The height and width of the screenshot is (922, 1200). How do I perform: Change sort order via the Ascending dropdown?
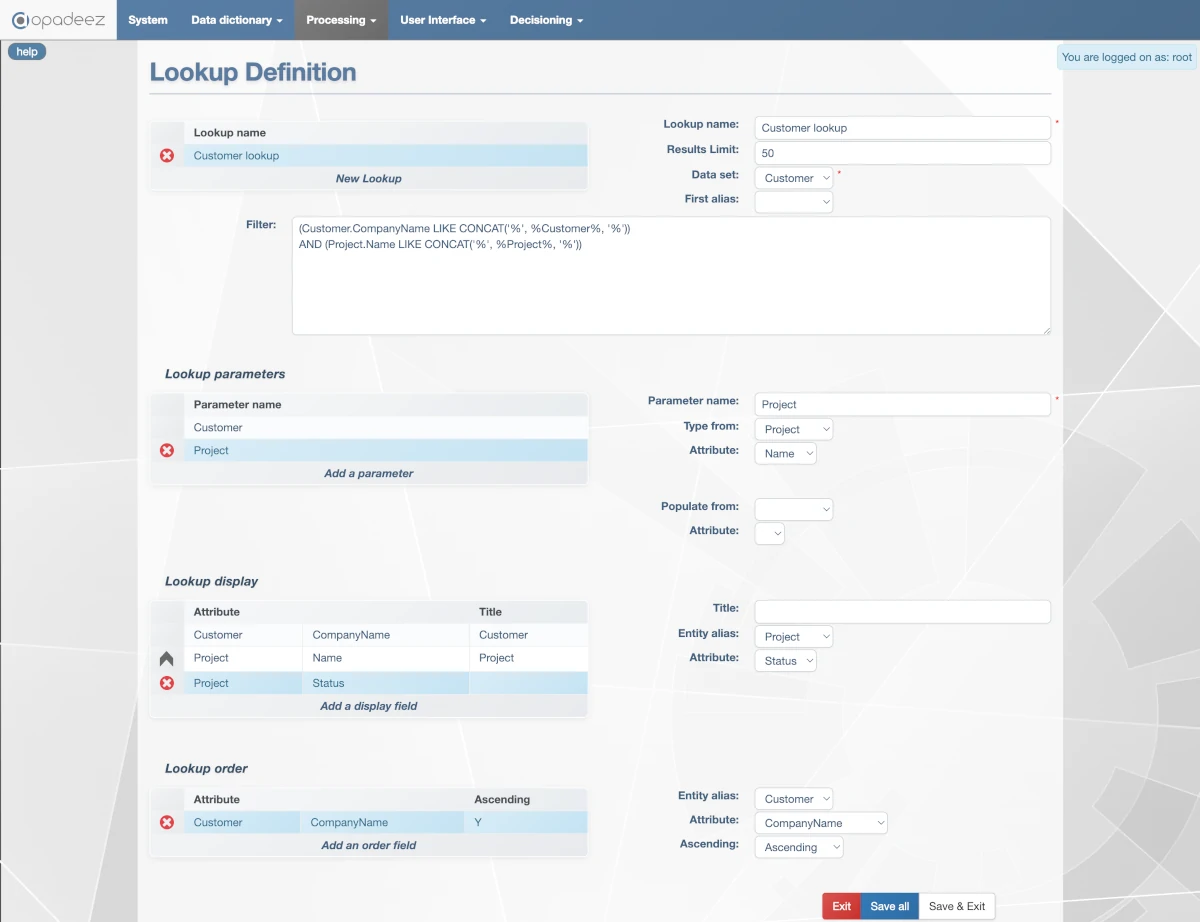coord(798,846)
